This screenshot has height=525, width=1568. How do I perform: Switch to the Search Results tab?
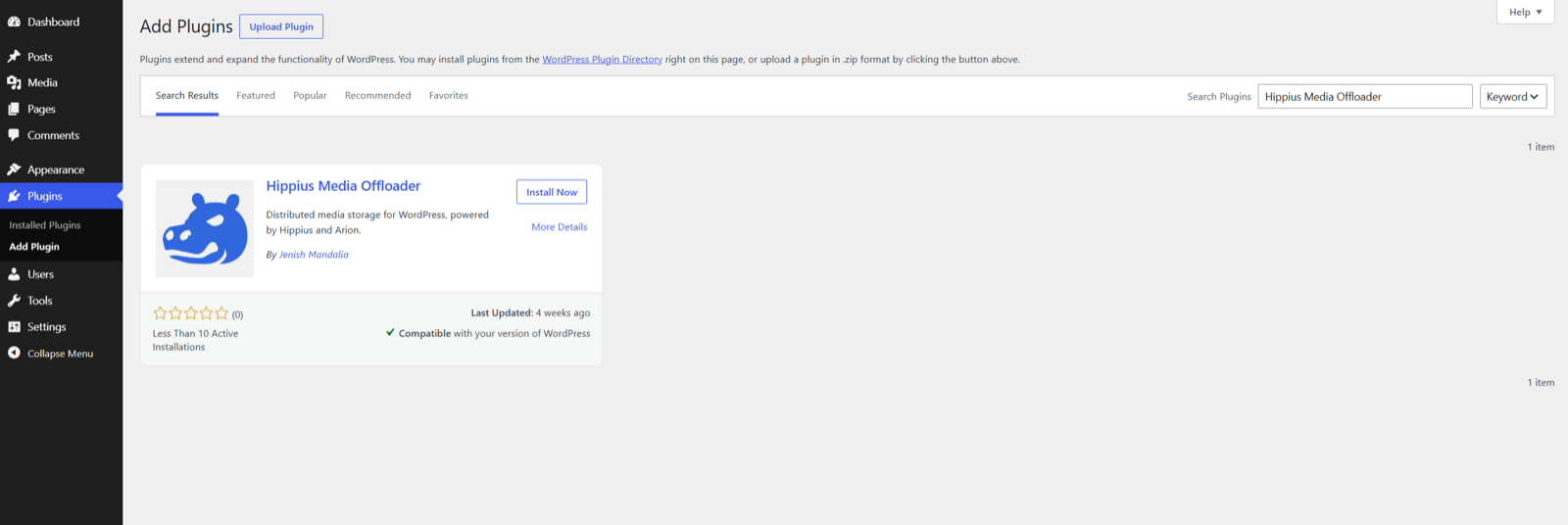pos(187,96)
